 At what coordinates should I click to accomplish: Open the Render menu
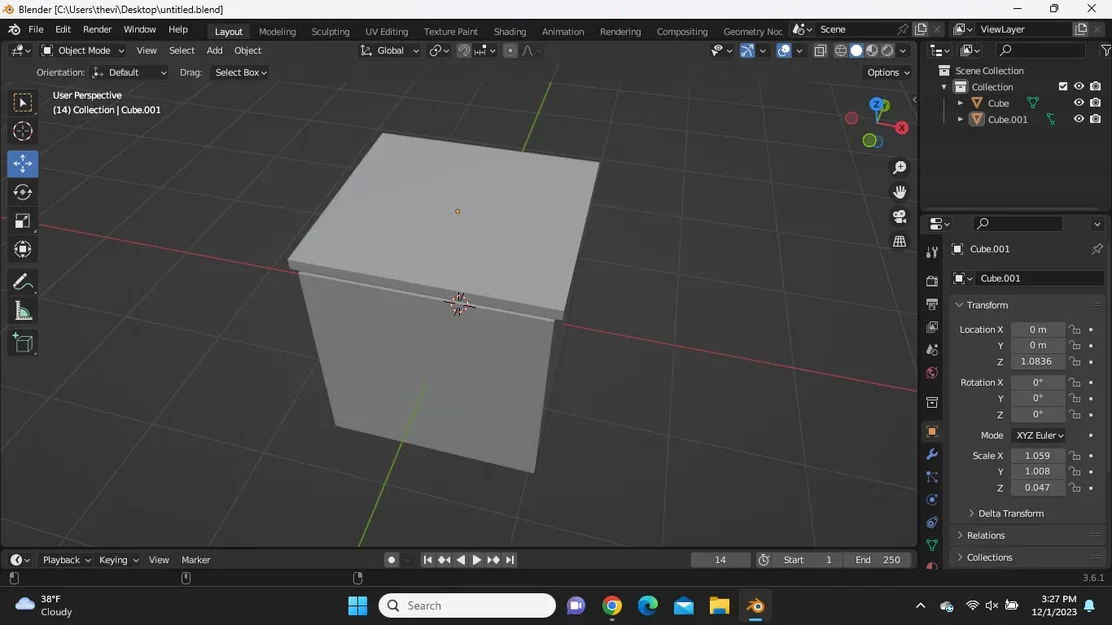97,30
